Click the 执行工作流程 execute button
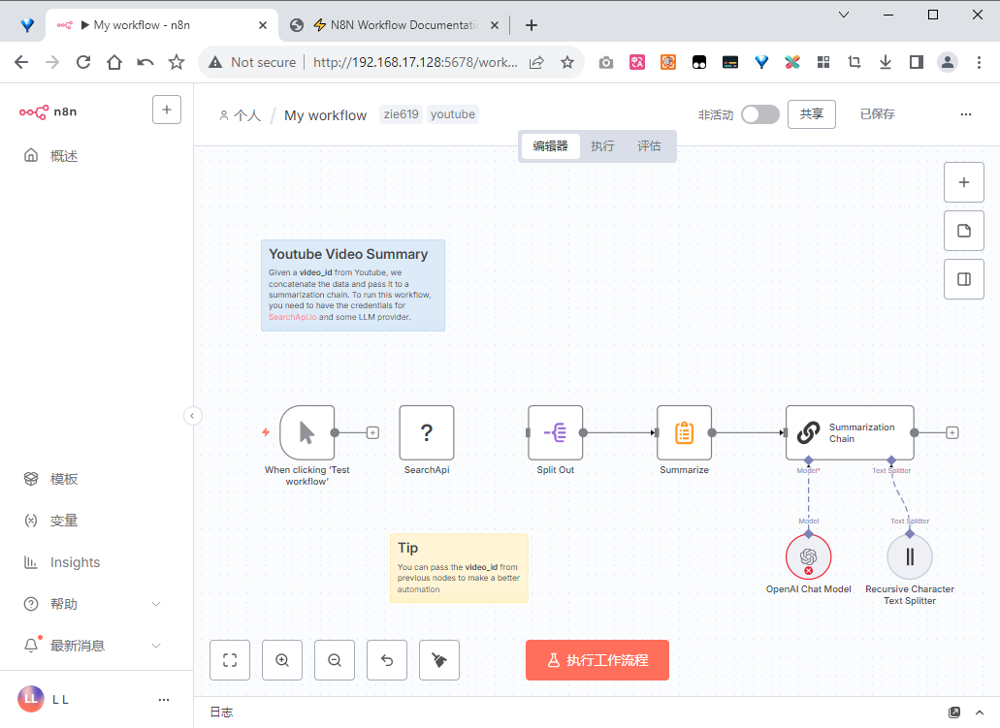Viewport: 1000px width, 728px height. point(597,660)
